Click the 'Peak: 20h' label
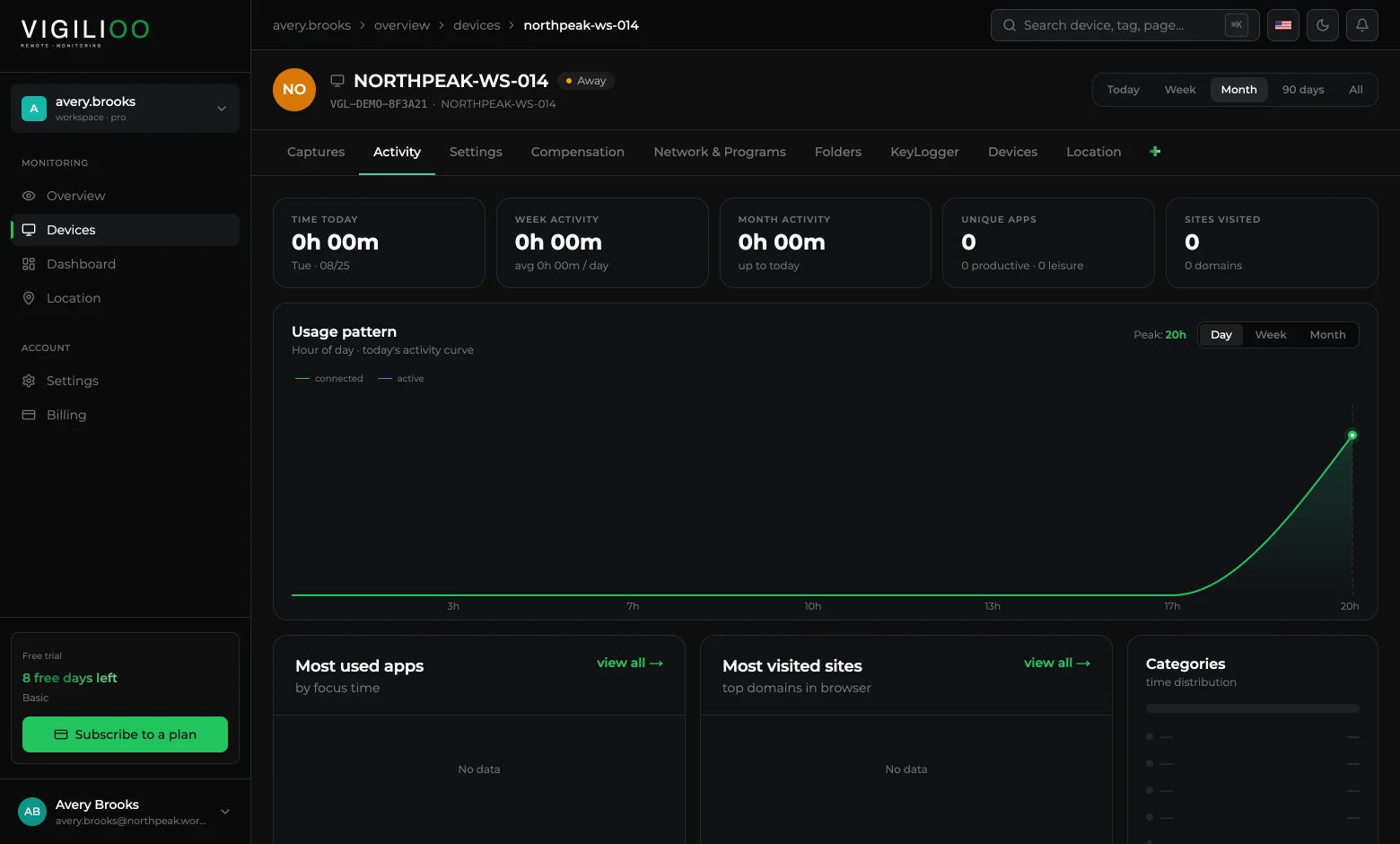 (1159, 335)
